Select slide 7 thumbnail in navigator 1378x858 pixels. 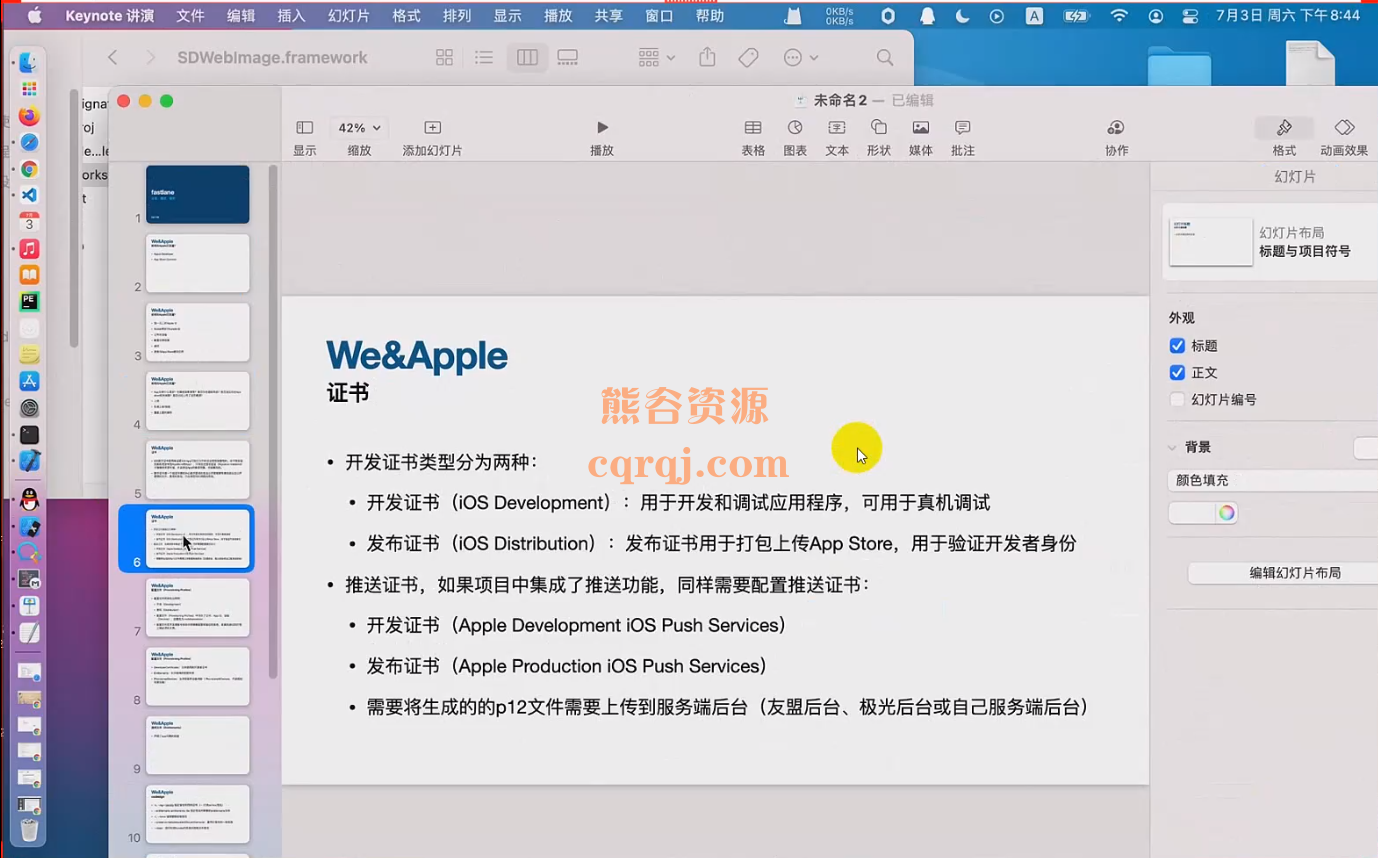point(198,607)
